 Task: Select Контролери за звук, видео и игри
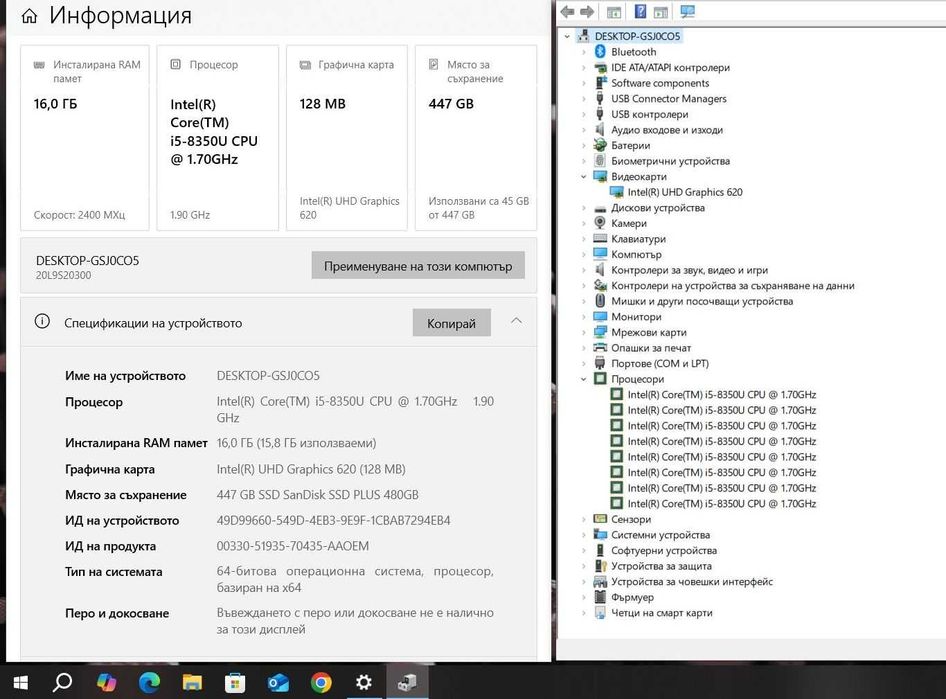689,270
